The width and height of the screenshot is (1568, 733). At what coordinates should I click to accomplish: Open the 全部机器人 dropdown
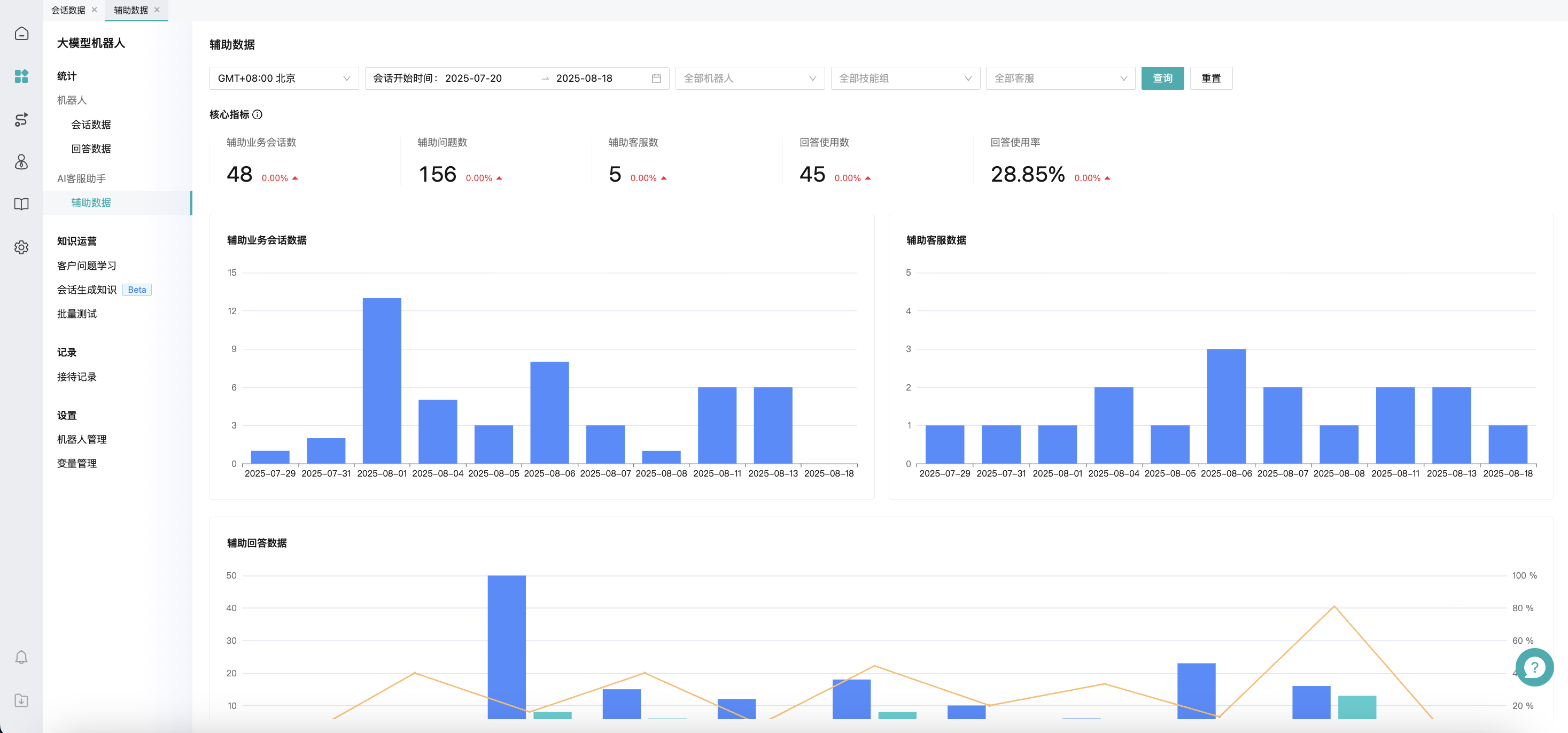click(750, 79)
